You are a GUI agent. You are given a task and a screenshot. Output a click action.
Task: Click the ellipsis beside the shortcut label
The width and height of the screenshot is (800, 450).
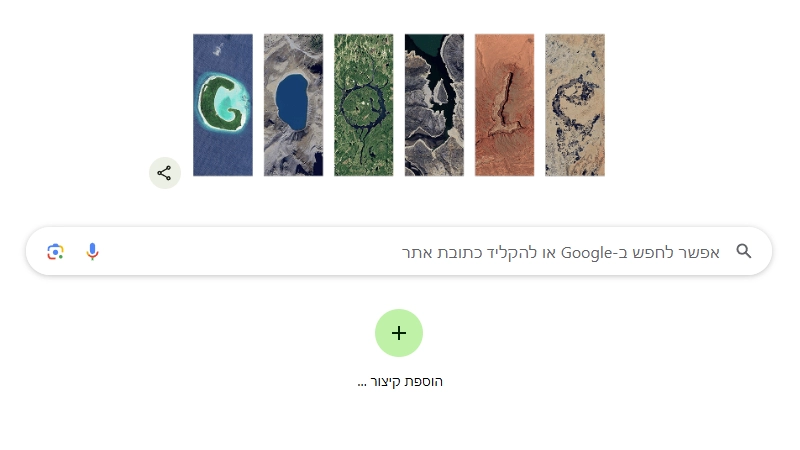[x=362, y=382]
